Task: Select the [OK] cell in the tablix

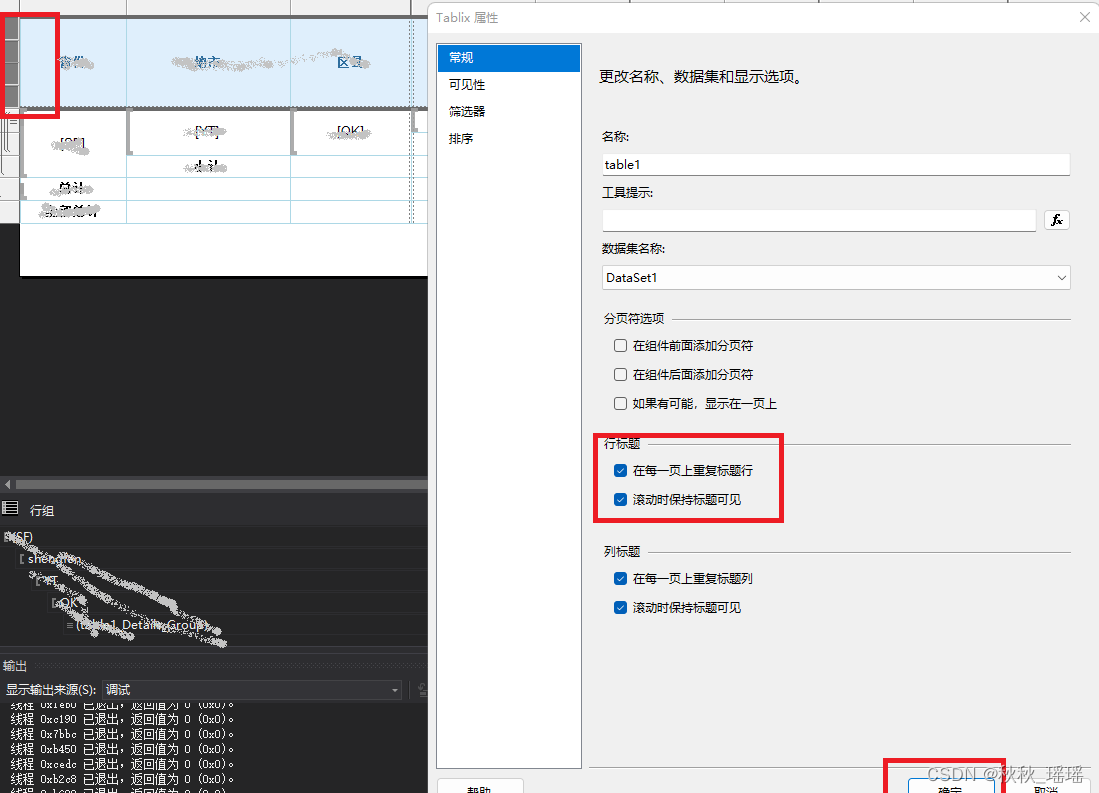Action: tap(350, 131)
